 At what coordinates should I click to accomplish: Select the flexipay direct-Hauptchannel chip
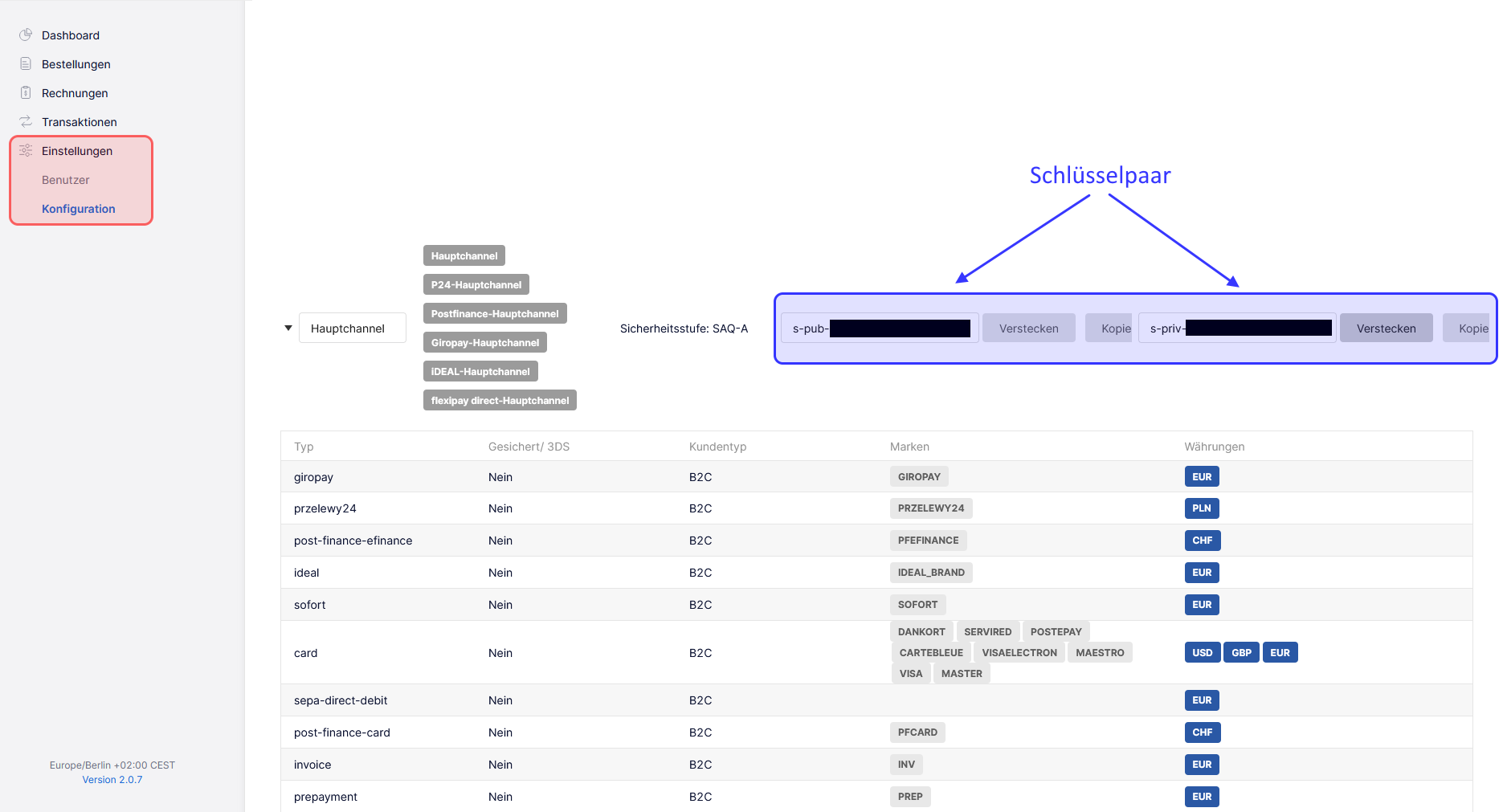point(500,399)
